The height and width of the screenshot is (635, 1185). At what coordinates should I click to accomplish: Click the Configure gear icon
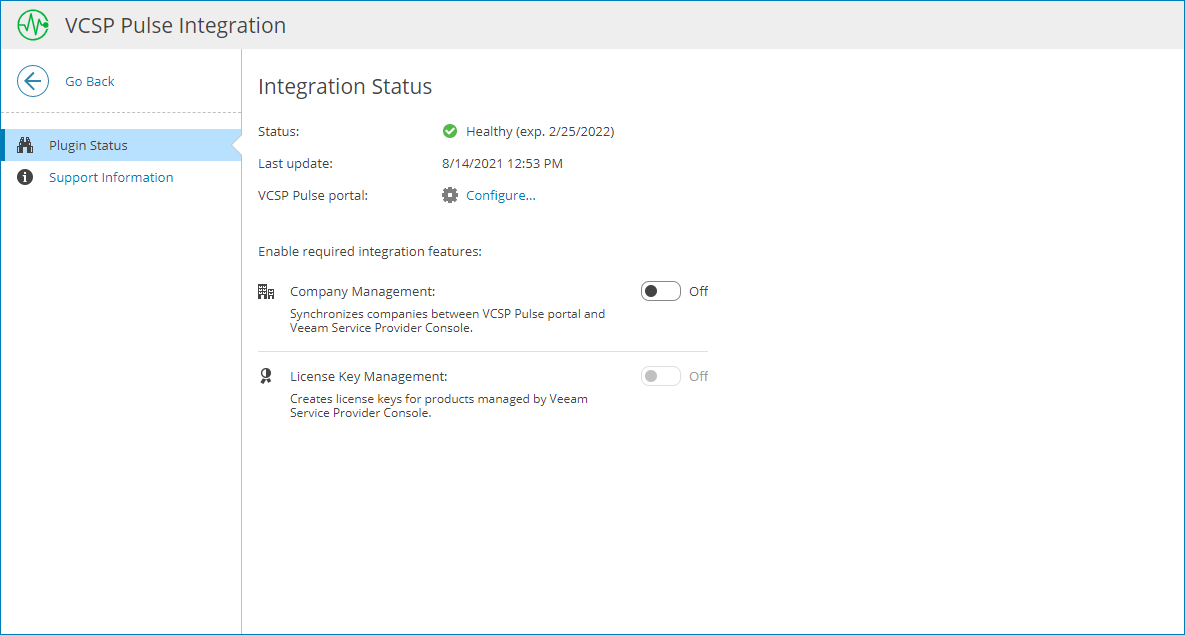(450, 195)
